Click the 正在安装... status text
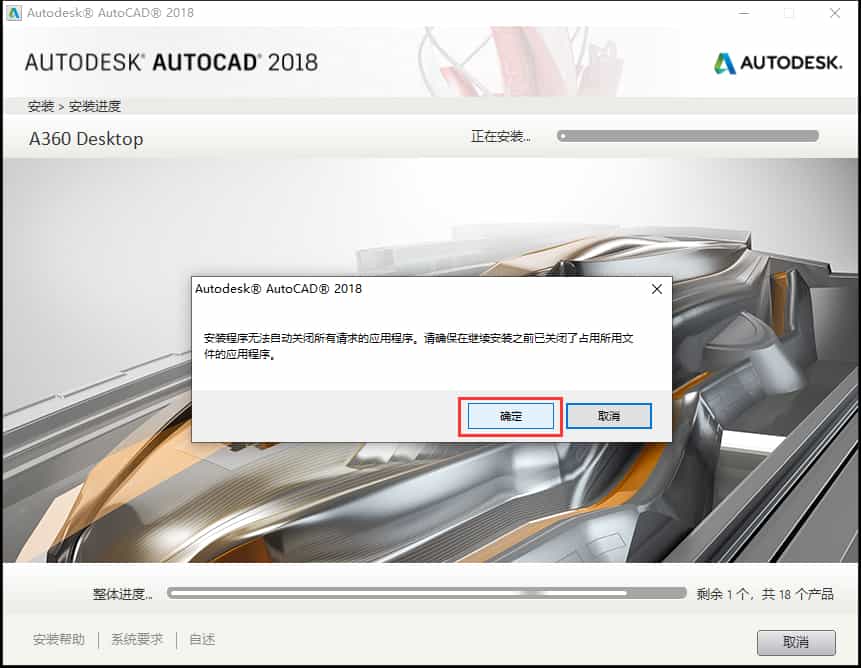Image resolution: width=861 pixels, height=668 pixels. 501,136
